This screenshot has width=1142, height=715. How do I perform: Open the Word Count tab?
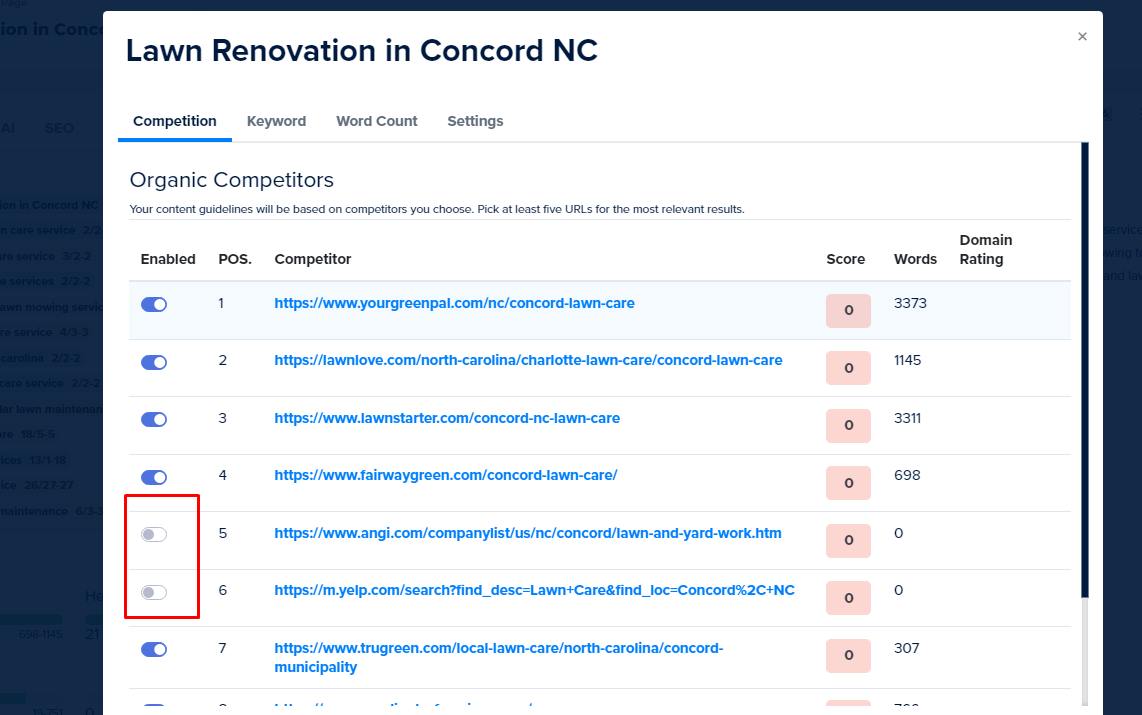coord(376,121)
